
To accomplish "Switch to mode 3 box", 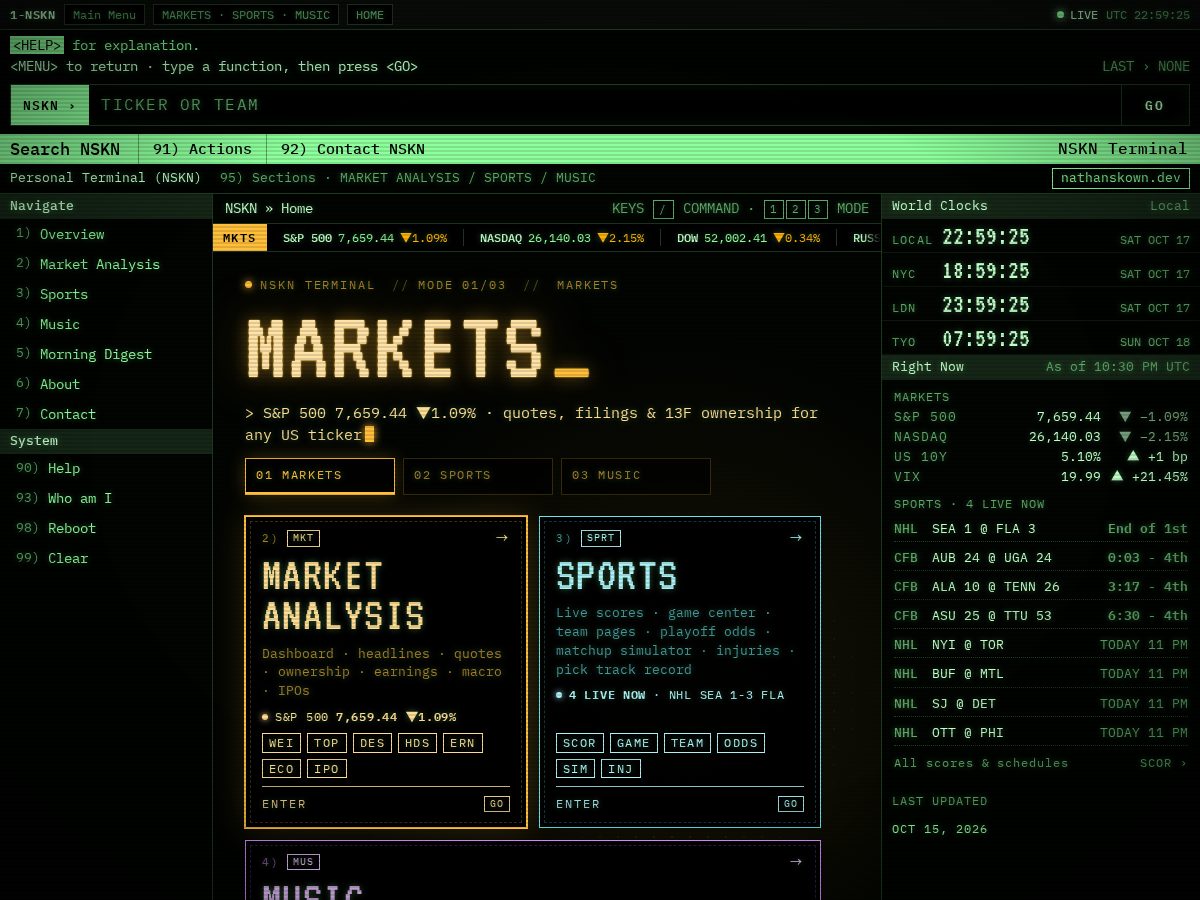I will pyautogui.click(x=817, y=209).
